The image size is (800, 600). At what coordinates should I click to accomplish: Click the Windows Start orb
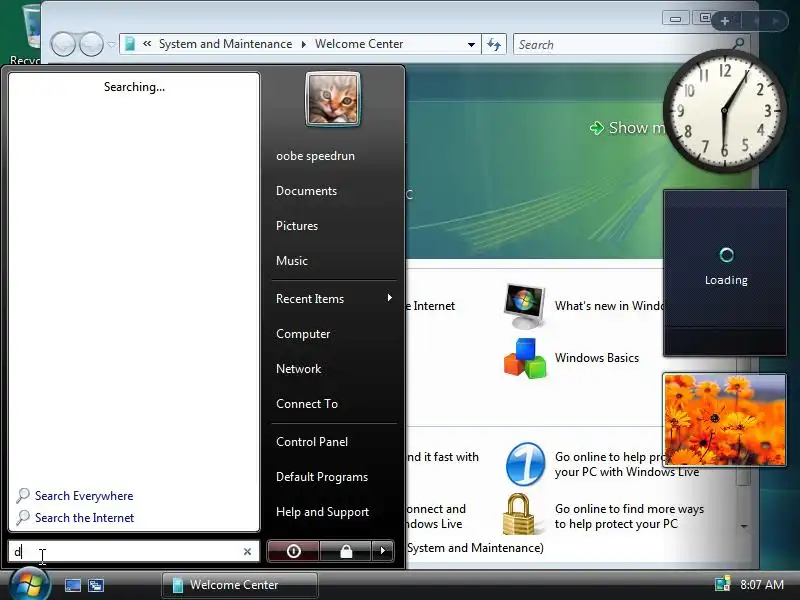(30, 584)
